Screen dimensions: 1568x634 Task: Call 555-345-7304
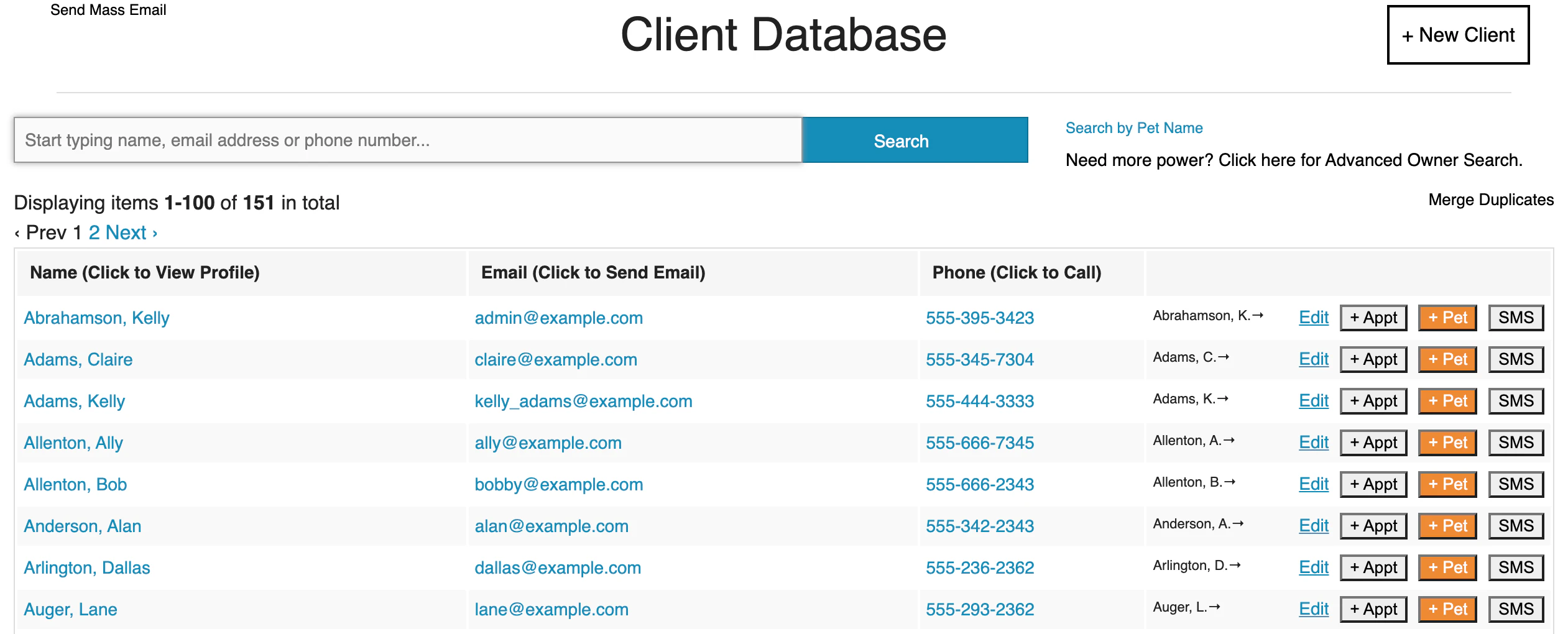979,359
